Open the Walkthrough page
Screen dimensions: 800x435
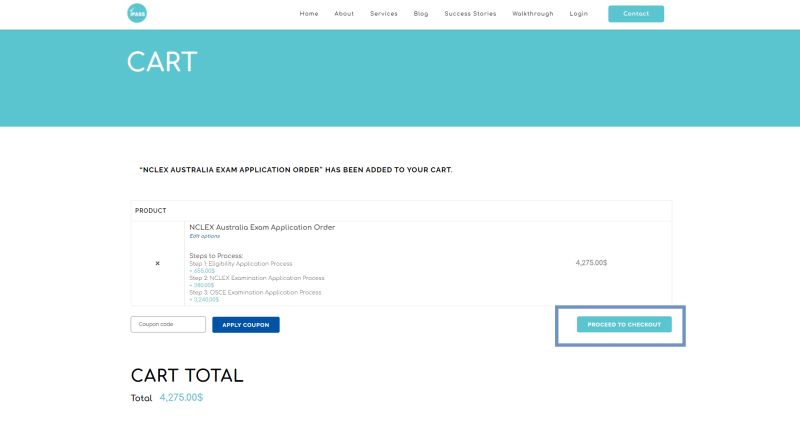[533, 14]
